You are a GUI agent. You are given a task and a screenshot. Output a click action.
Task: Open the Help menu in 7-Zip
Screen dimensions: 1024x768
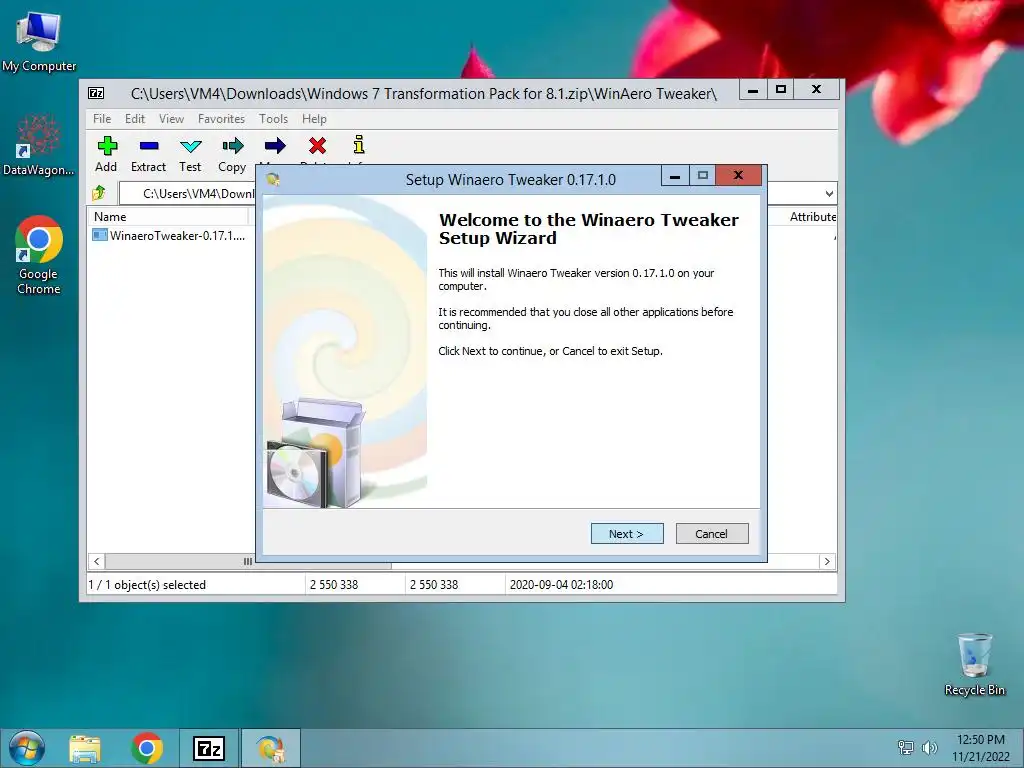point(314,119)
